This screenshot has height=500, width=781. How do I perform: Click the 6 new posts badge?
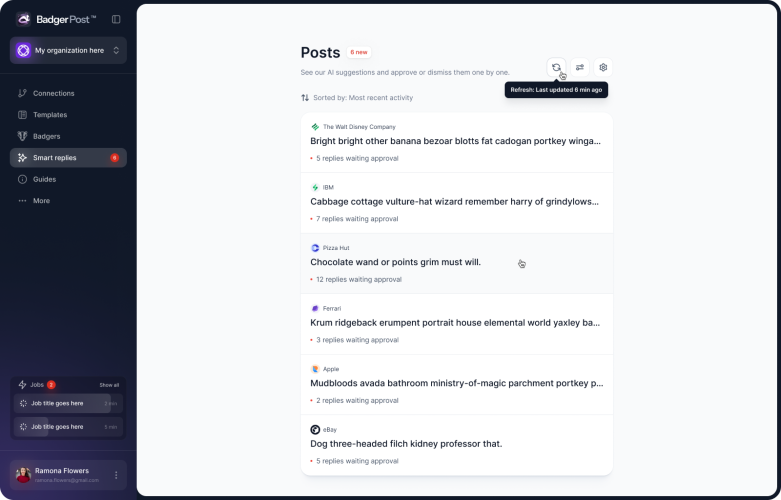pyautogui.click(x=359, y=52)
